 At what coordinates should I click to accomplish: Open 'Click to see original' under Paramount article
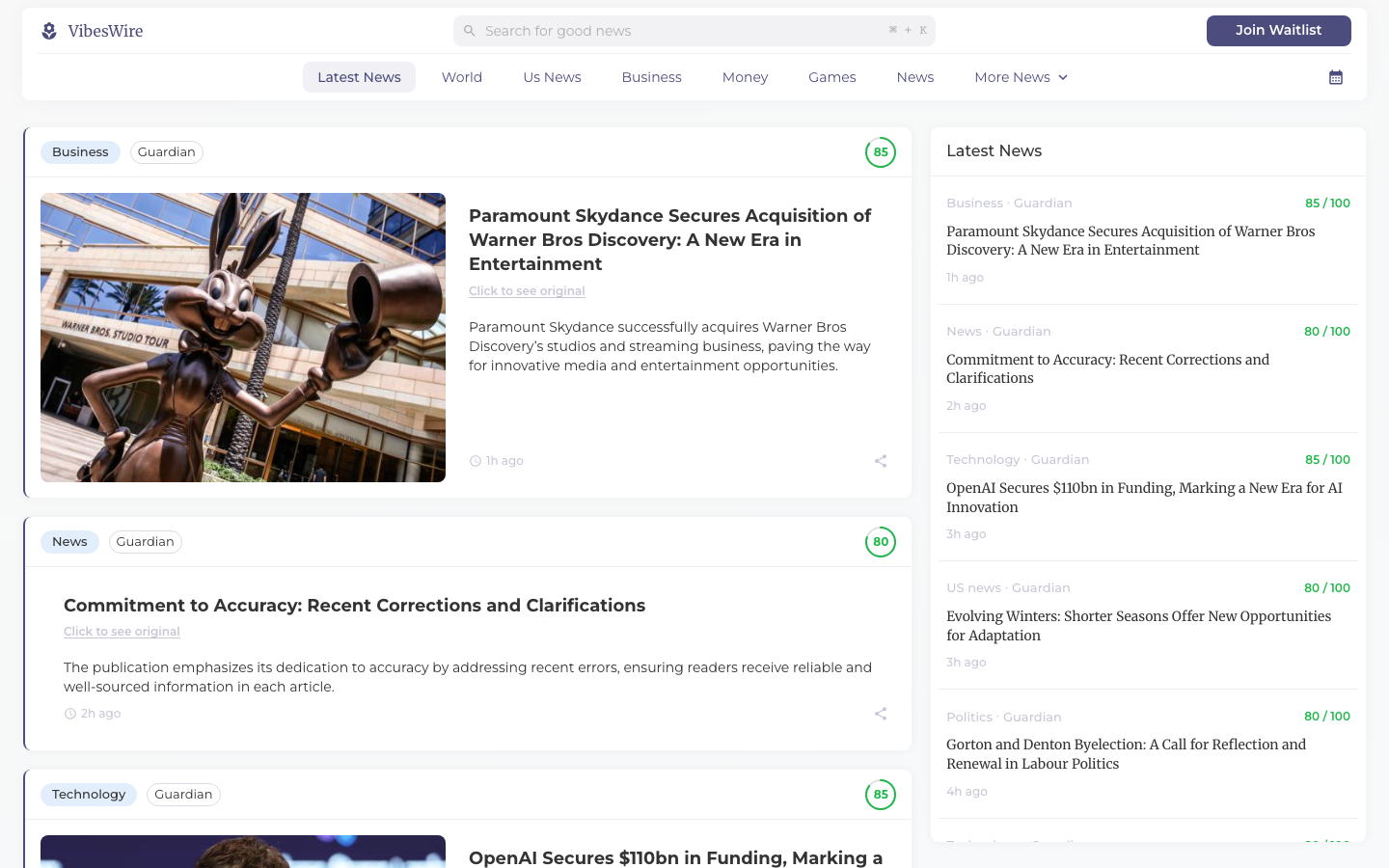pos(527,290)
